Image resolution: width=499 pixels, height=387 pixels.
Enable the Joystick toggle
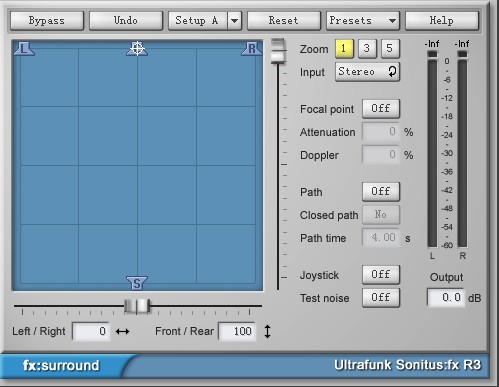(x=381, y=275)
